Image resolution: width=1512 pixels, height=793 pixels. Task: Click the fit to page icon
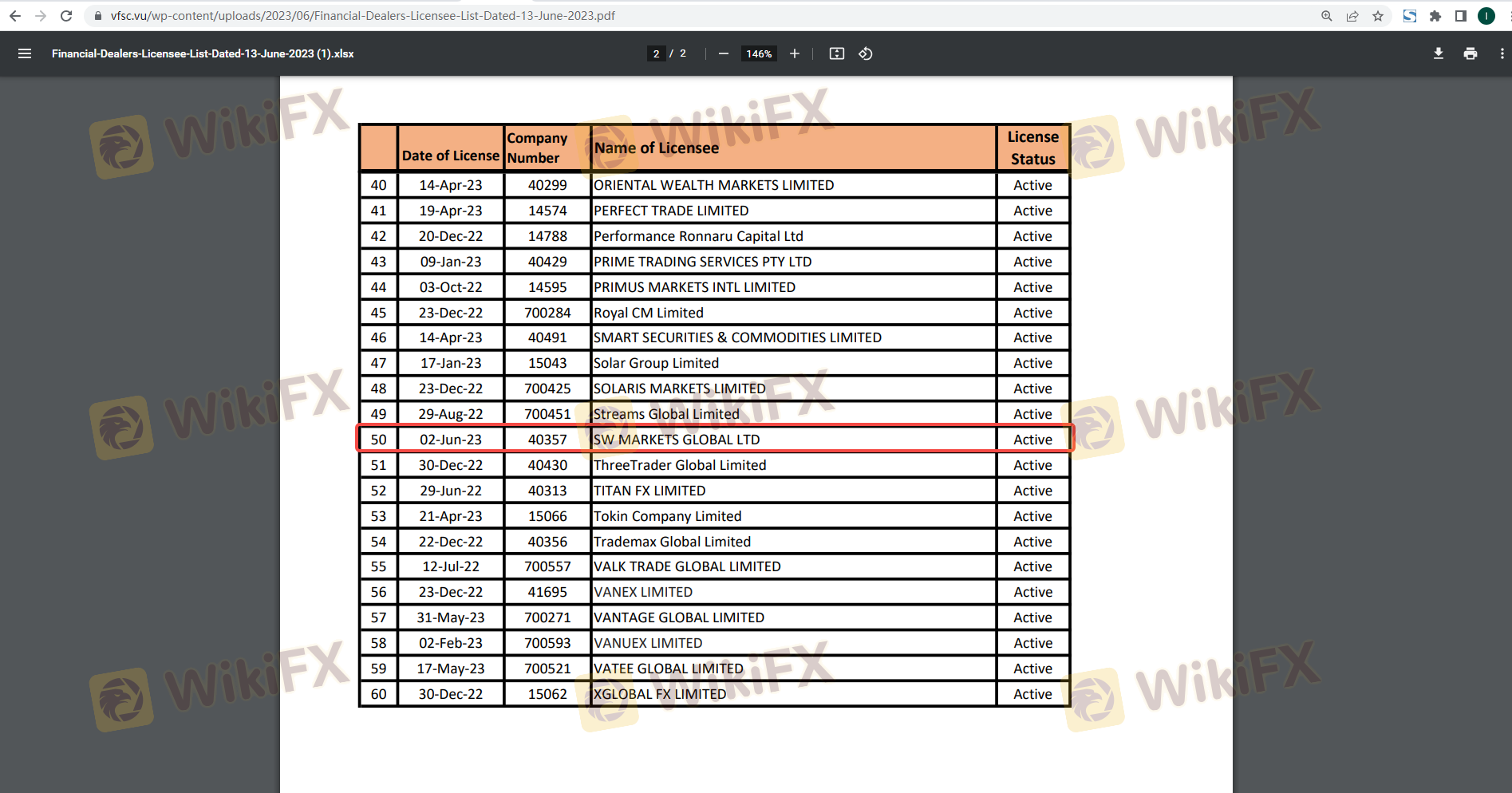(836, 53)
